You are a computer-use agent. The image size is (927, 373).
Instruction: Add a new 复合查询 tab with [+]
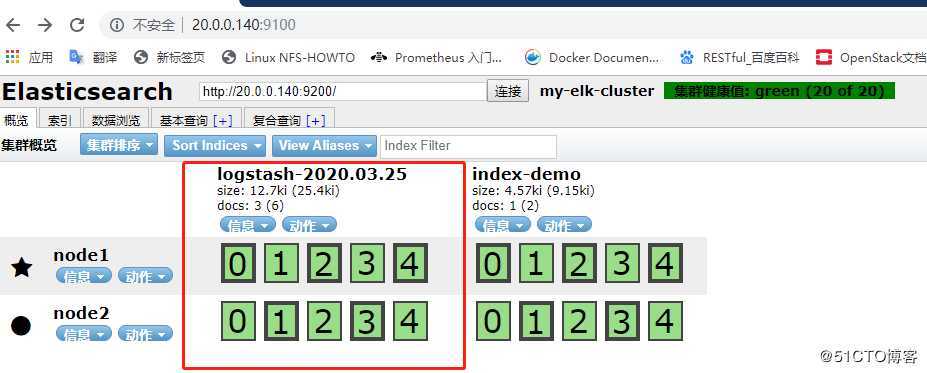click(316, 121)
